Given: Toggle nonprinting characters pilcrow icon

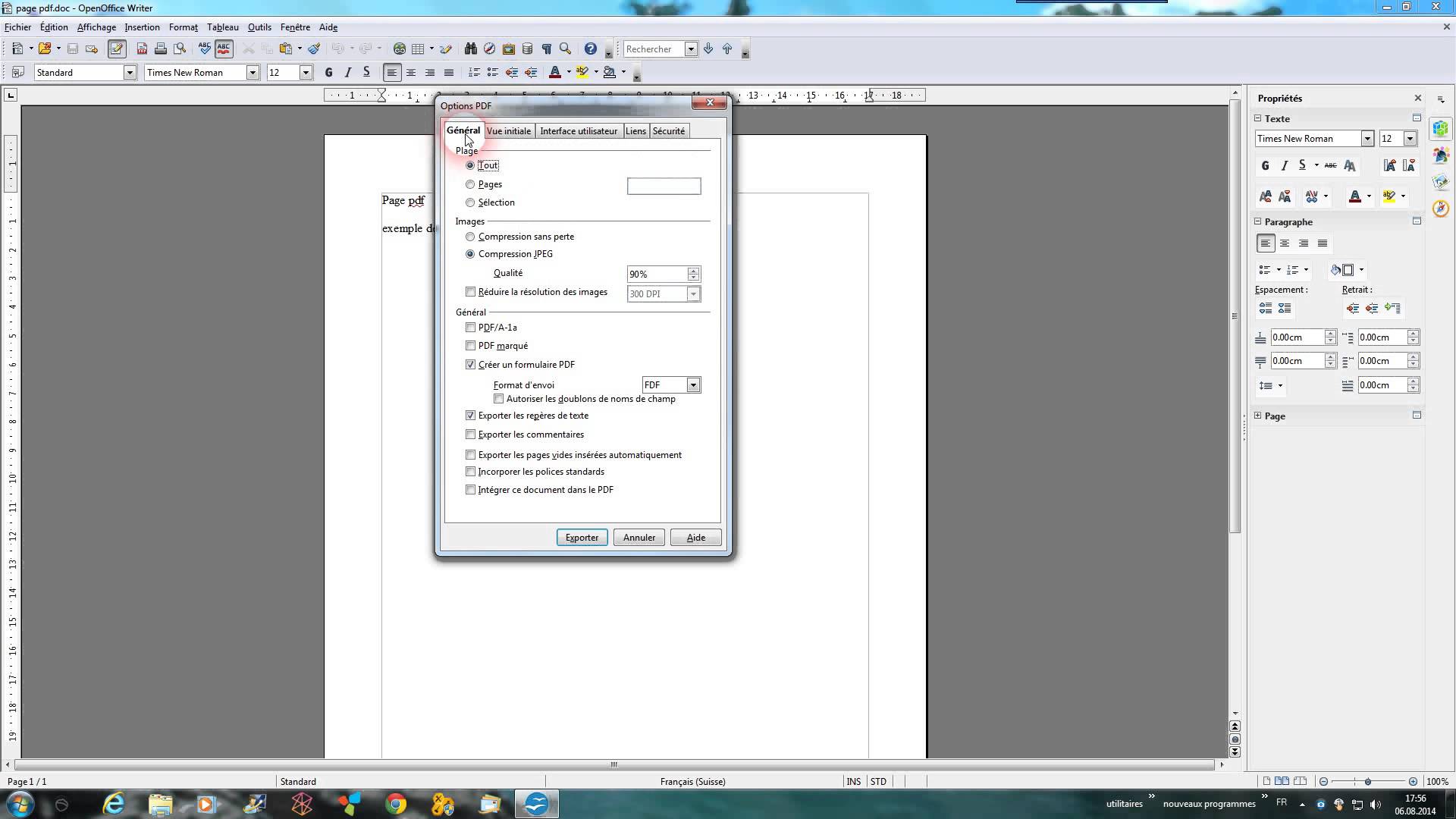Looking at the screenshot, I should tap(547, 49).
